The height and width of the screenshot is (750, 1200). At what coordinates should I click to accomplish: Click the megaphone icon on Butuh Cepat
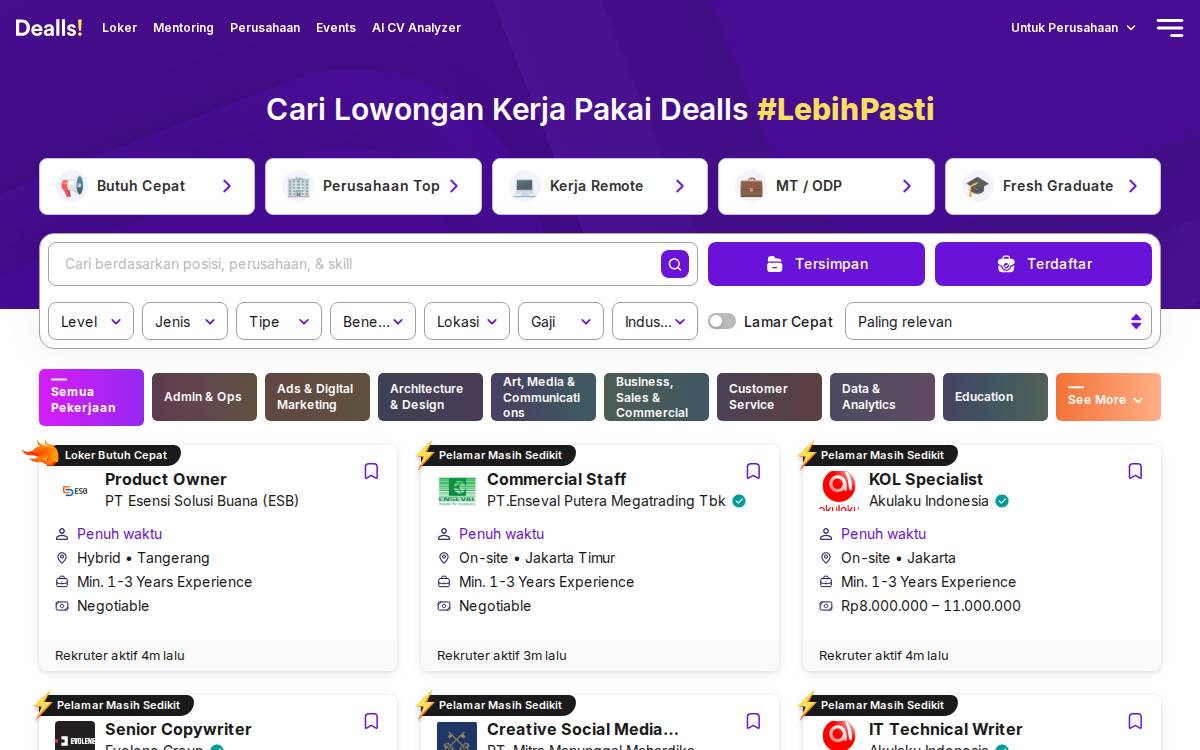[x=71, y=186]
